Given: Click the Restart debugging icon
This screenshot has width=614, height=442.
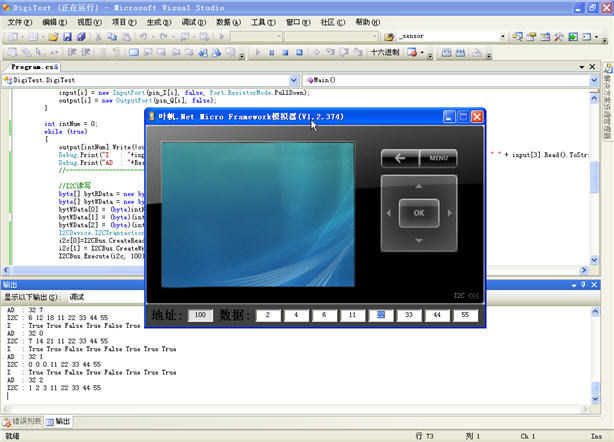Looking at the screenshot, I should (299, 52).
